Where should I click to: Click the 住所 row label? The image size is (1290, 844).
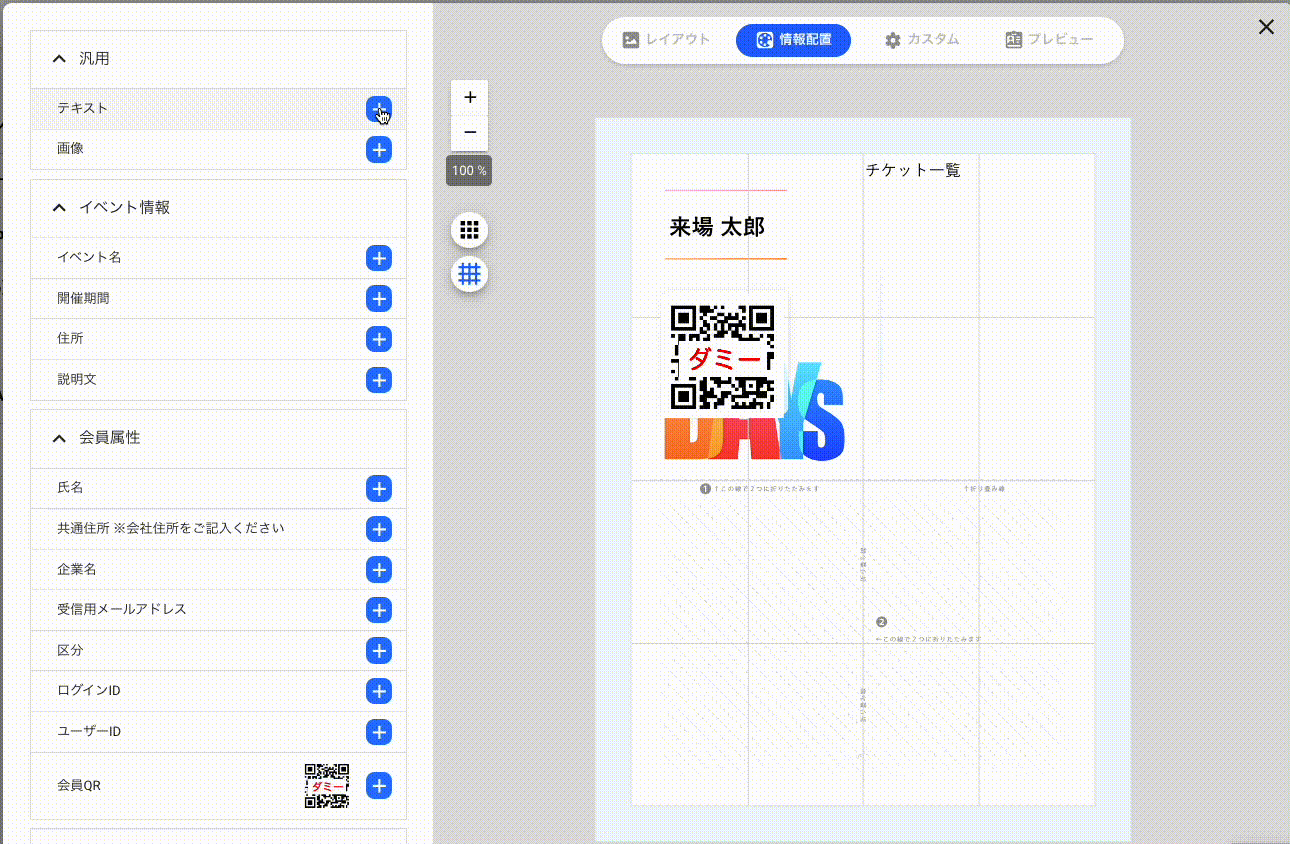click(70, 338)
